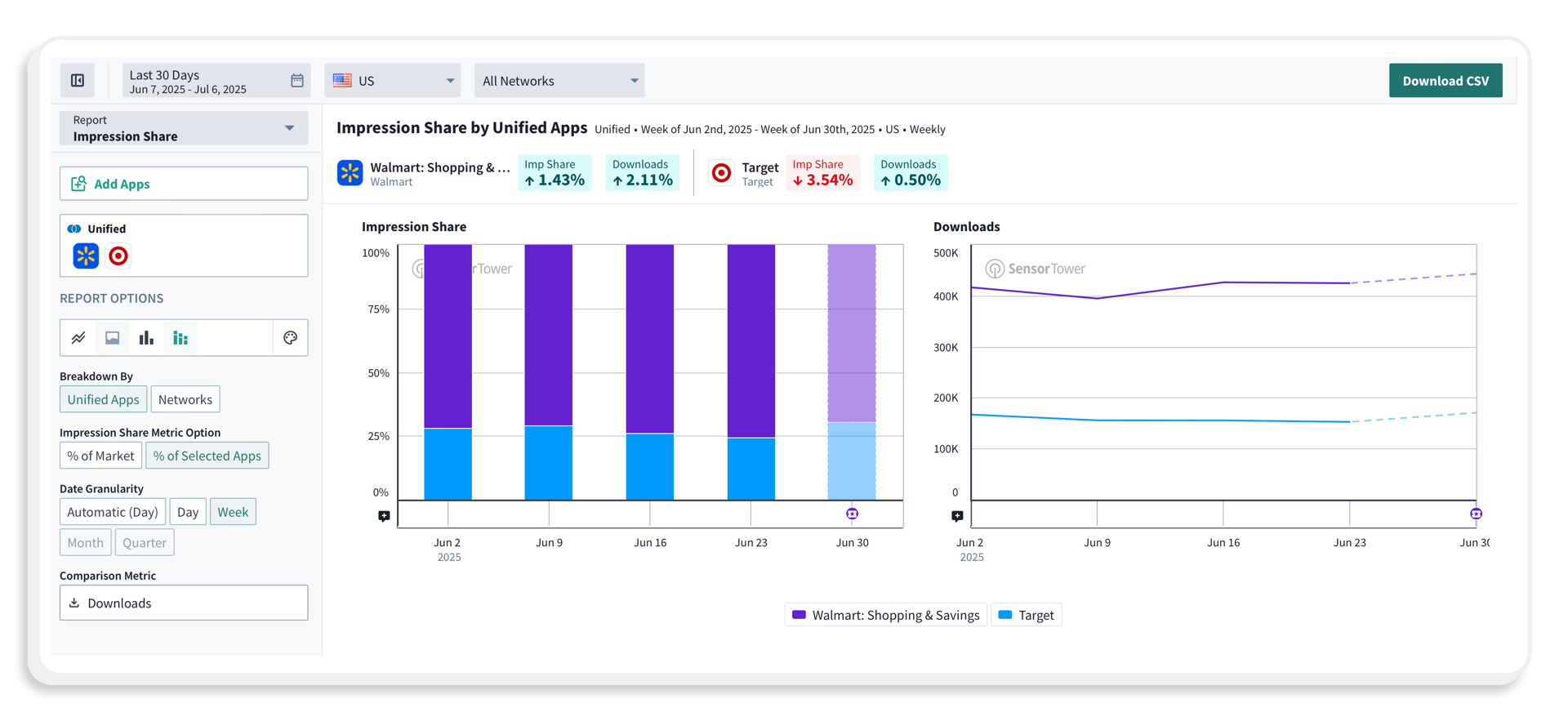Click Jun 30 projected light purple bar
The height and width of the screenshot is (712, 1568).
(x=852, y=333)
